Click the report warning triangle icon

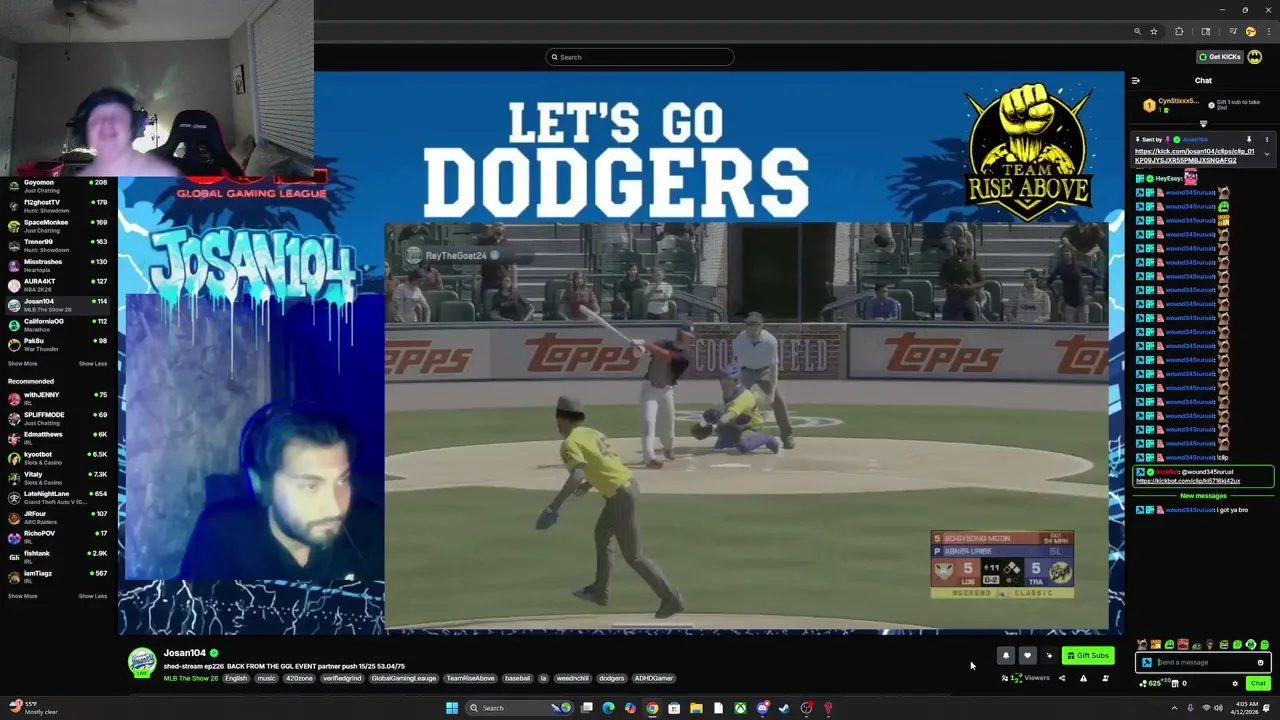click(1083, 678)
